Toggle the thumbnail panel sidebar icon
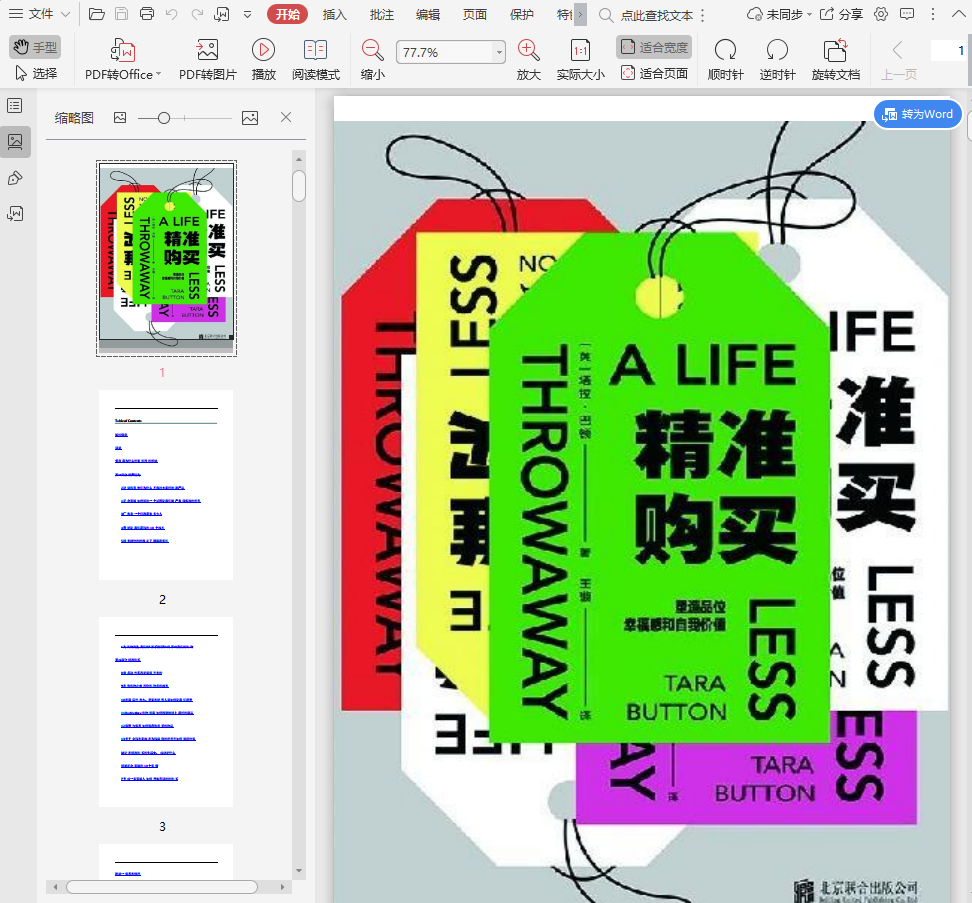Image resolution: width=972 pixels, height=903 pixels. click(15, 141)
